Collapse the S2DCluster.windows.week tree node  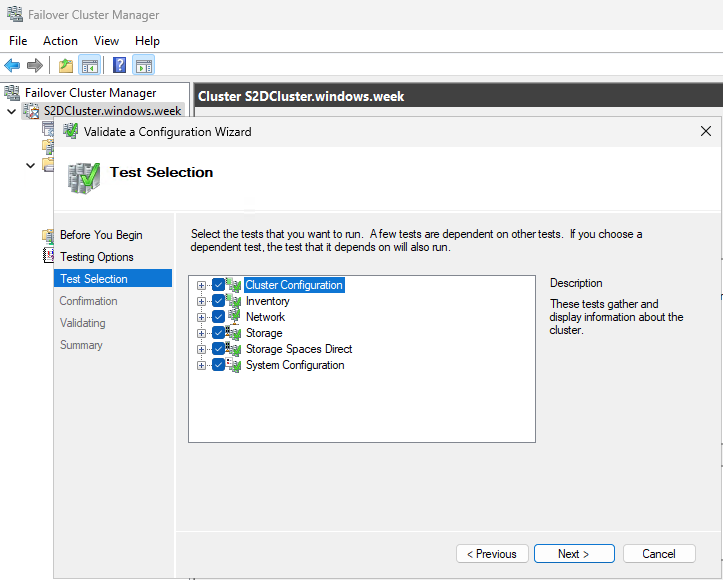pos(12,111)
